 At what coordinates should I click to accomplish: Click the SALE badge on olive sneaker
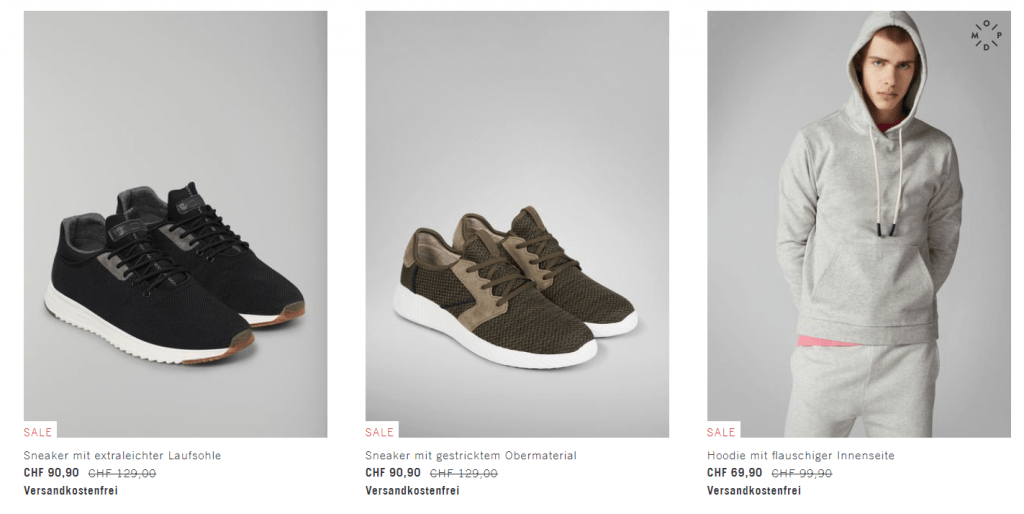[379, 432]
